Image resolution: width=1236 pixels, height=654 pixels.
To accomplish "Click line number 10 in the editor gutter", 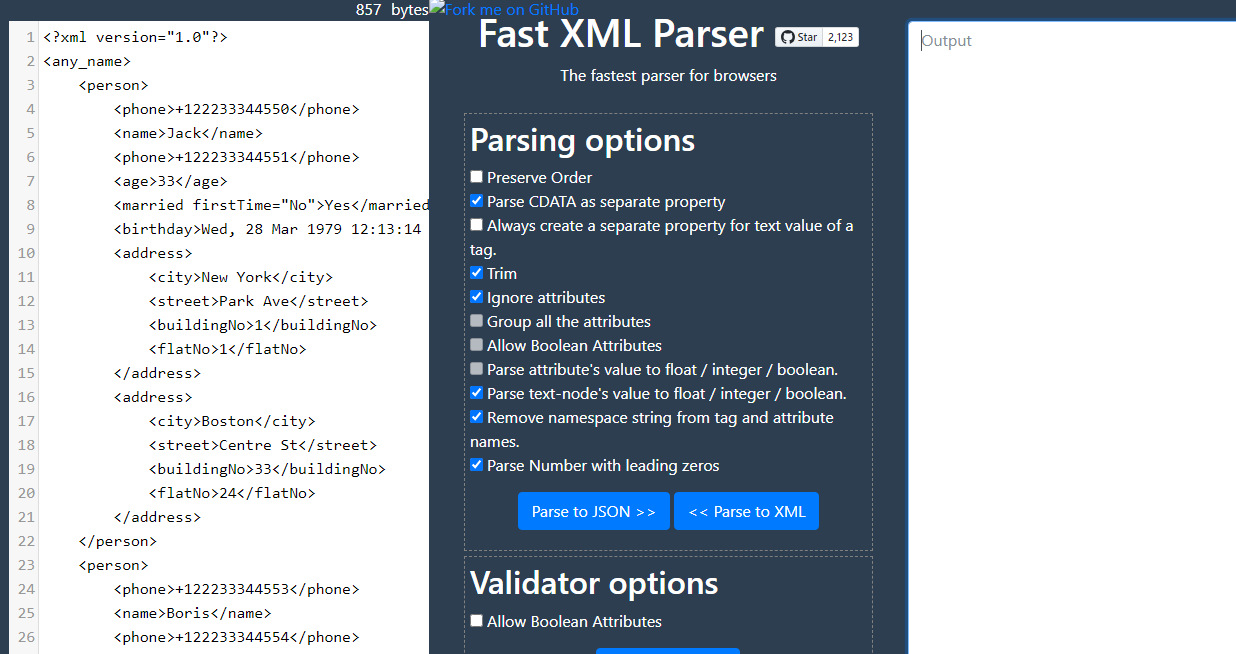I will 26,253.
